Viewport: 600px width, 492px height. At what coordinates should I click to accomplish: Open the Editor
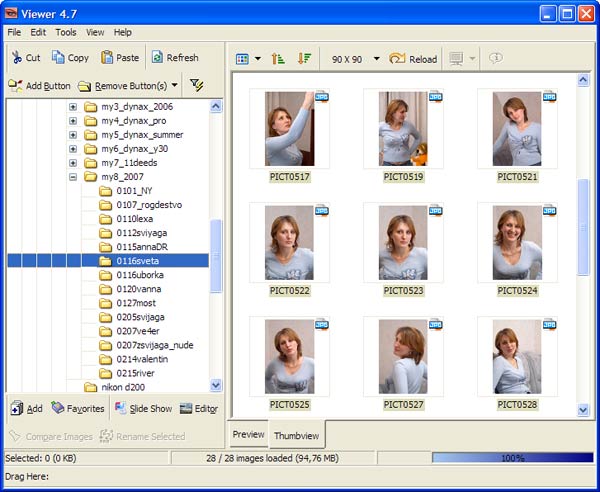[198, 408]
